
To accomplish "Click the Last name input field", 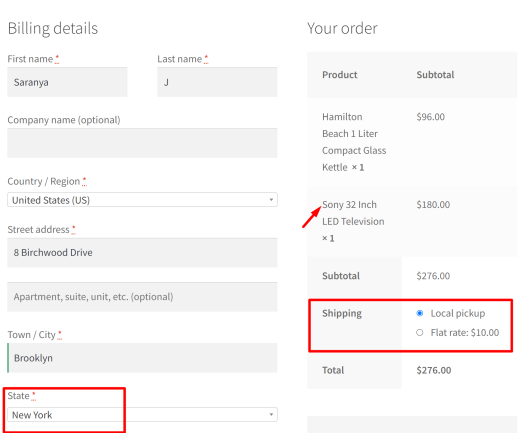I will click(x=217, y=82).
